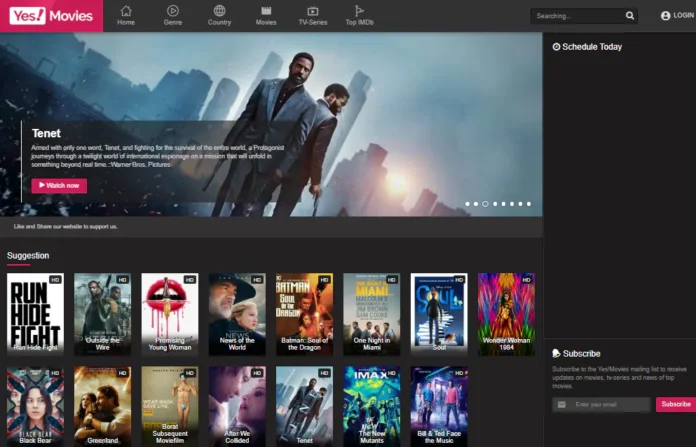Click the Yes! Movies logo
Screen dimensions: 696x447
pyautogui.click(x=51, y=16)
